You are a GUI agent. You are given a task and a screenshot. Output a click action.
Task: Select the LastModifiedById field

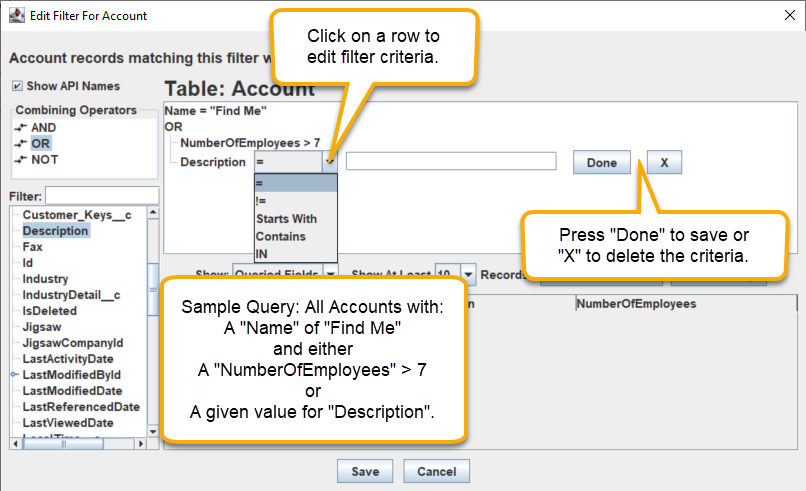(71, 375)
